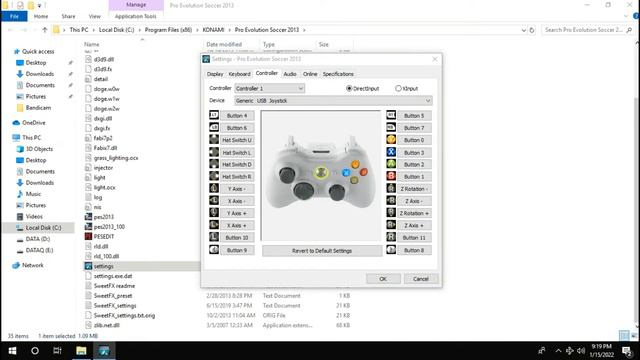Open the Online tab

click(x=310, y=74)
